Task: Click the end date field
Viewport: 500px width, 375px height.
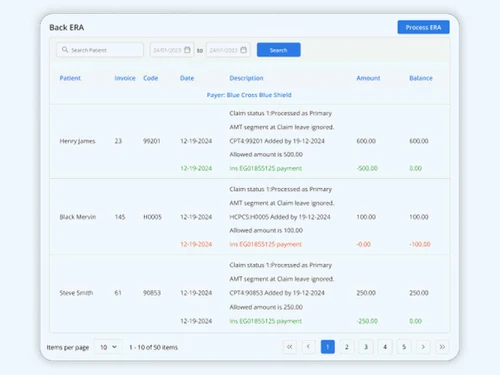Action: [228, 50]
